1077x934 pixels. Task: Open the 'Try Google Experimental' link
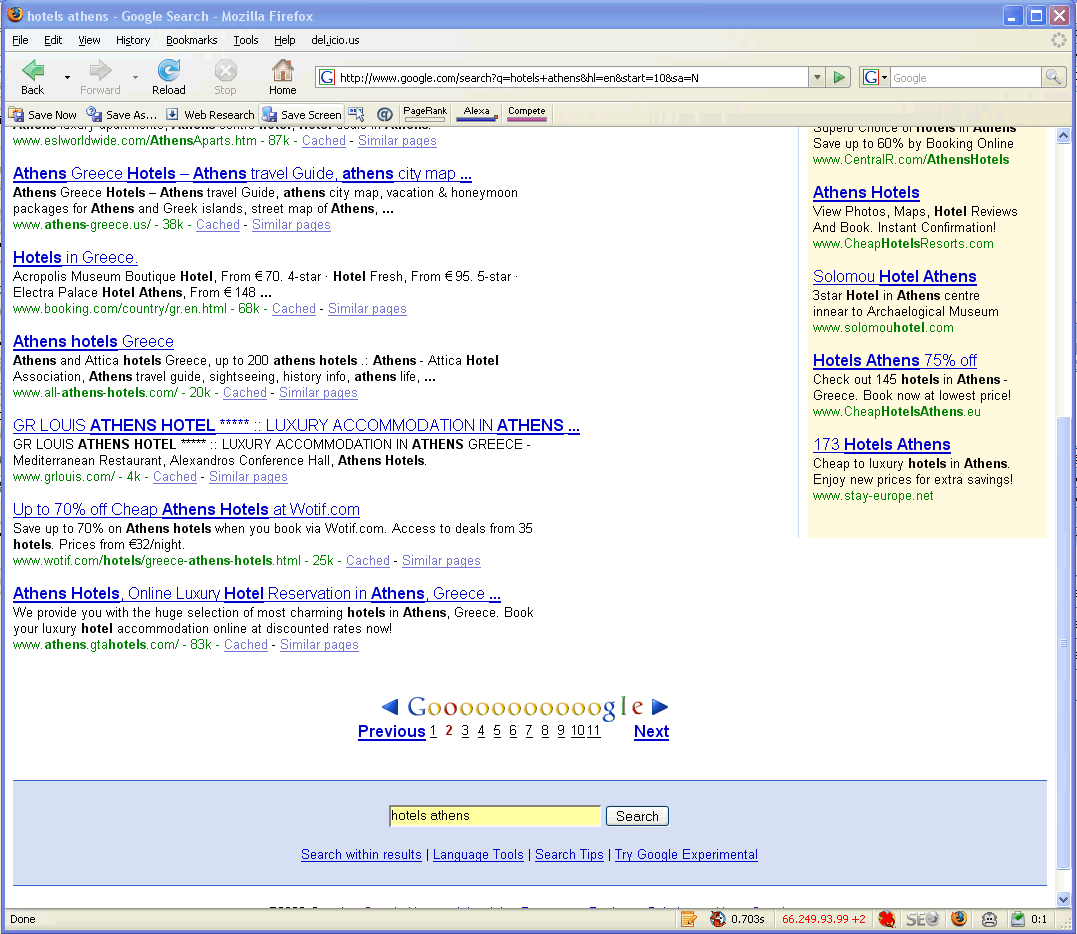(686, 855)
